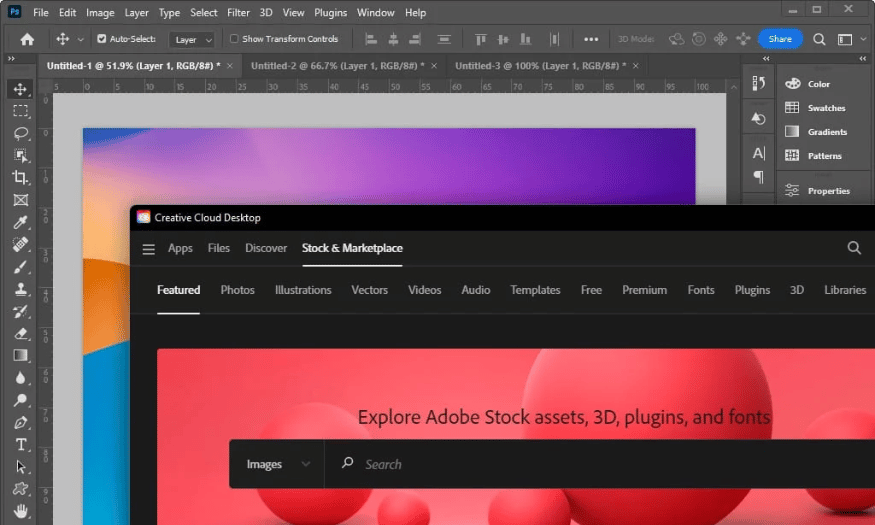Click align top edges icon
This screenshot has width=875, height=525.
[x=480, y=39]
